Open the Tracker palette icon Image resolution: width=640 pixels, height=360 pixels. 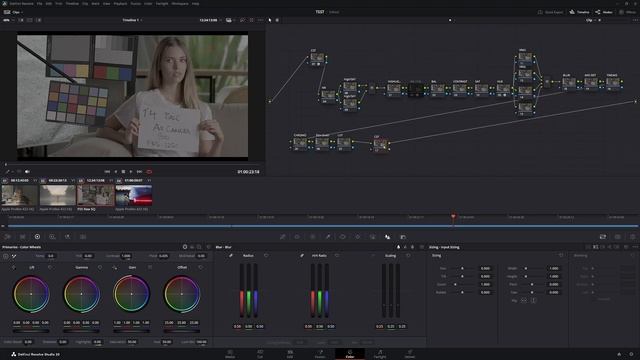pyautogui.click(x=358, y=237)
